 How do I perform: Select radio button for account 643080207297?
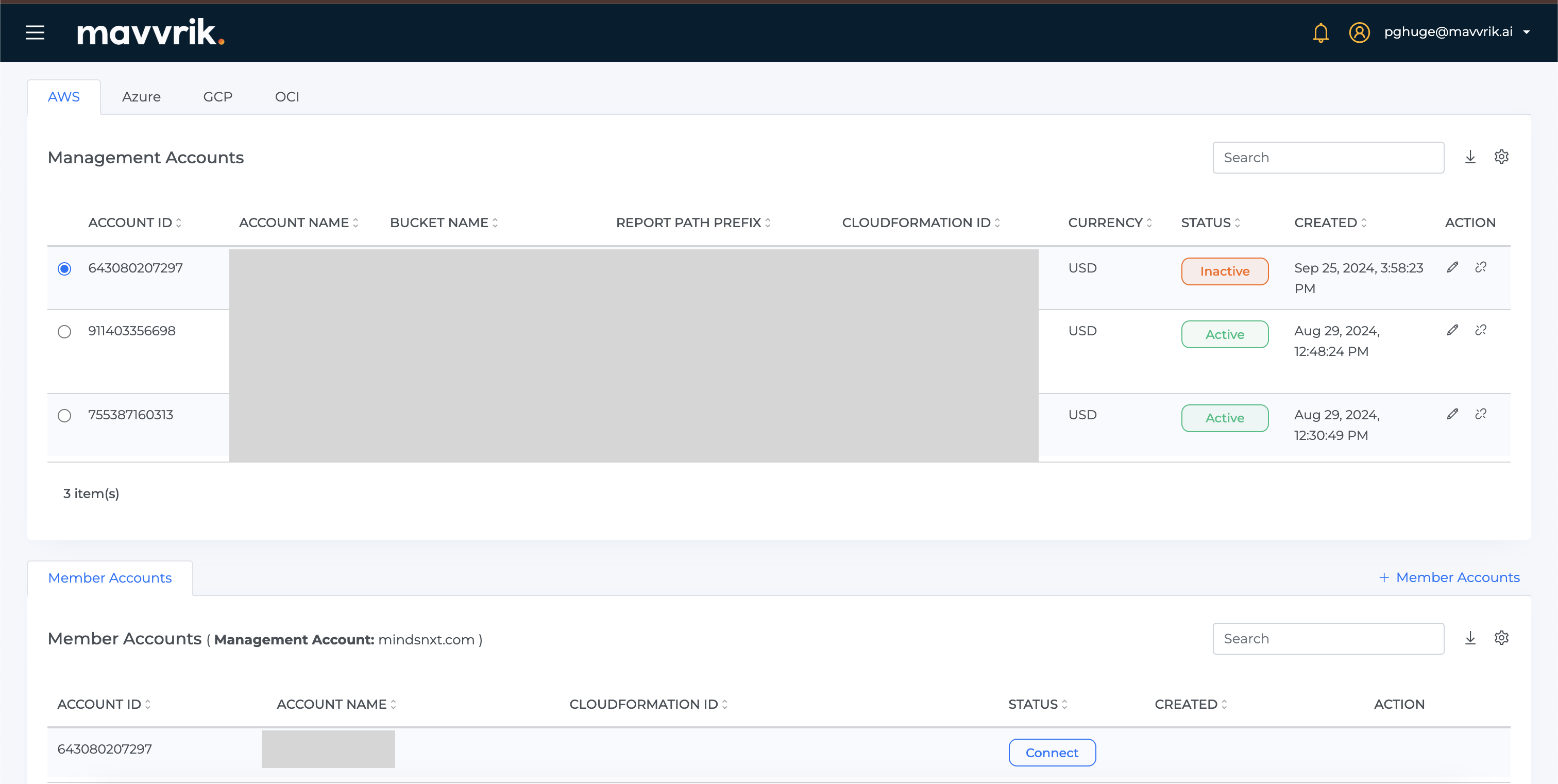pos(64,268)
